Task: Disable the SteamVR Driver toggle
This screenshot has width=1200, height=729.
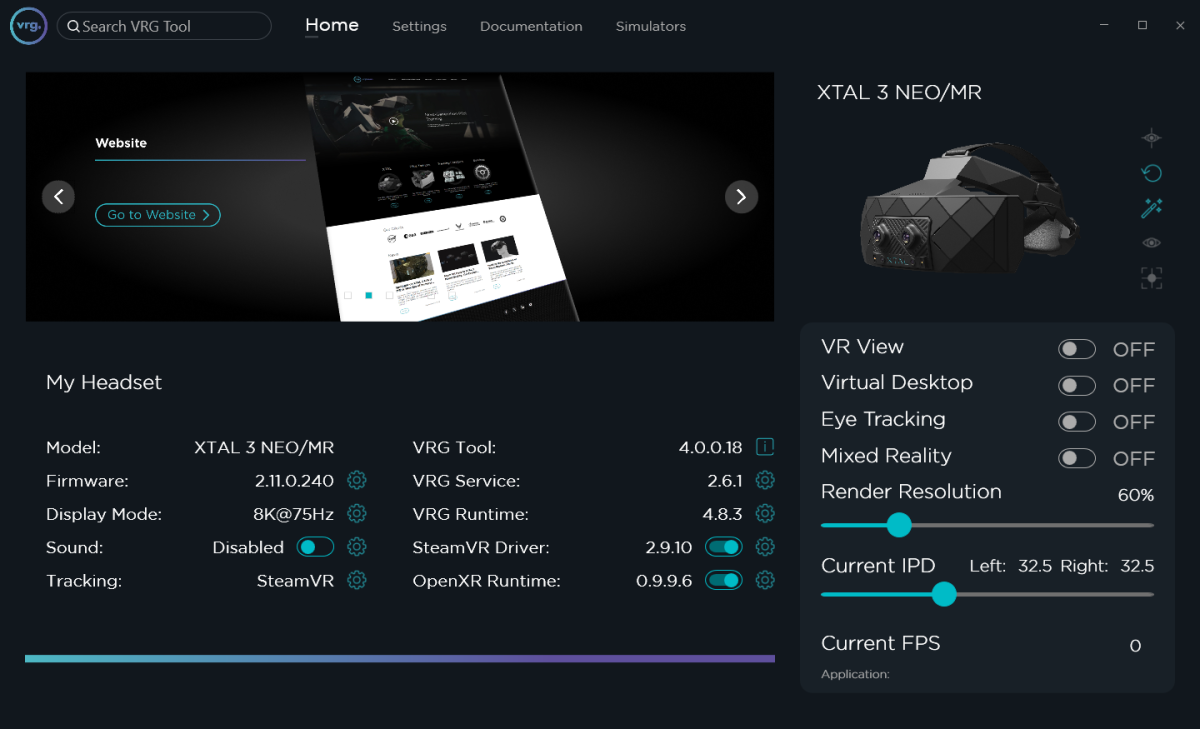Action: [724, 546]
